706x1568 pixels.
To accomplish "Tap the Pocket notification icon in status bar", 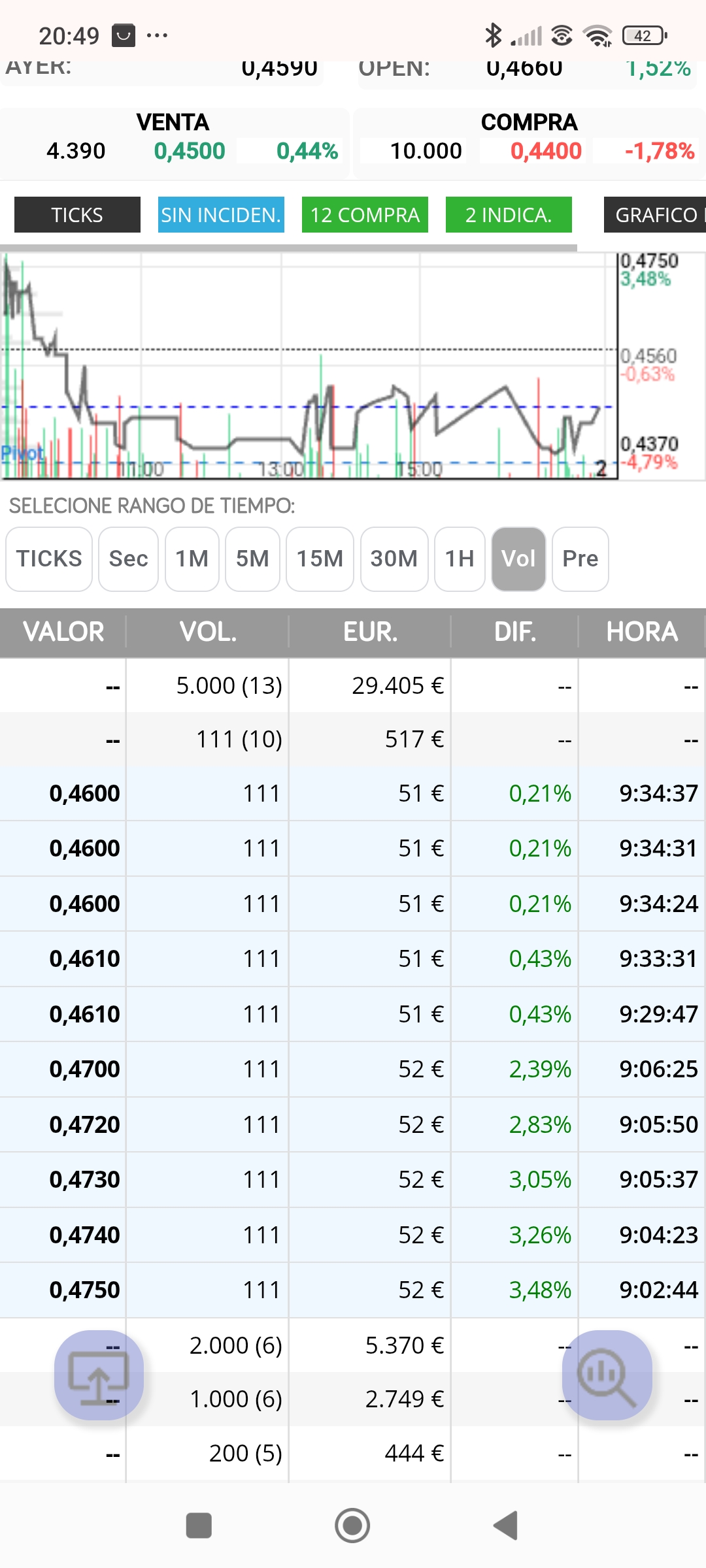I will (x=124, y=35).
